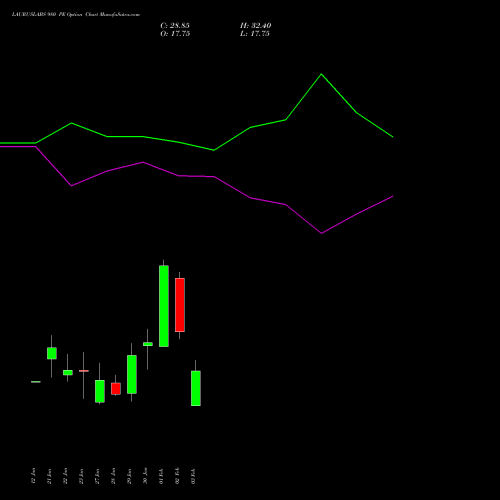Click the open price value O: 17.75
The image size is (500, 500).
(x=175, y=34)
